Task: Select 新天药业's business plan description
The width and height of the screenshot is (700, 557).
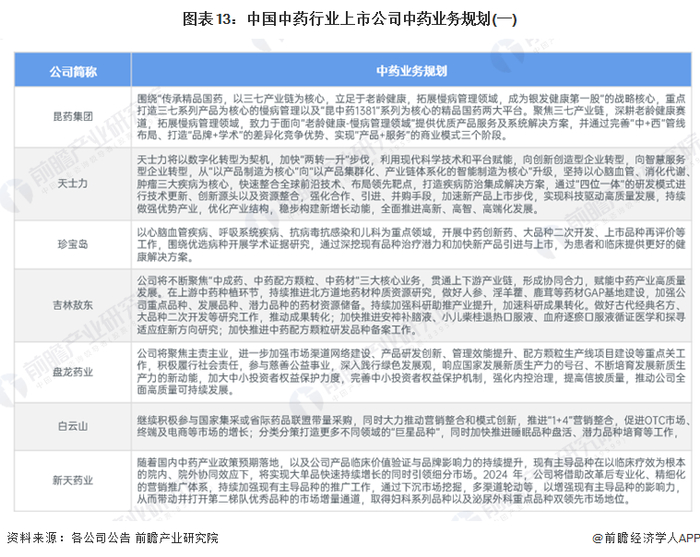Action: (411, 481)
